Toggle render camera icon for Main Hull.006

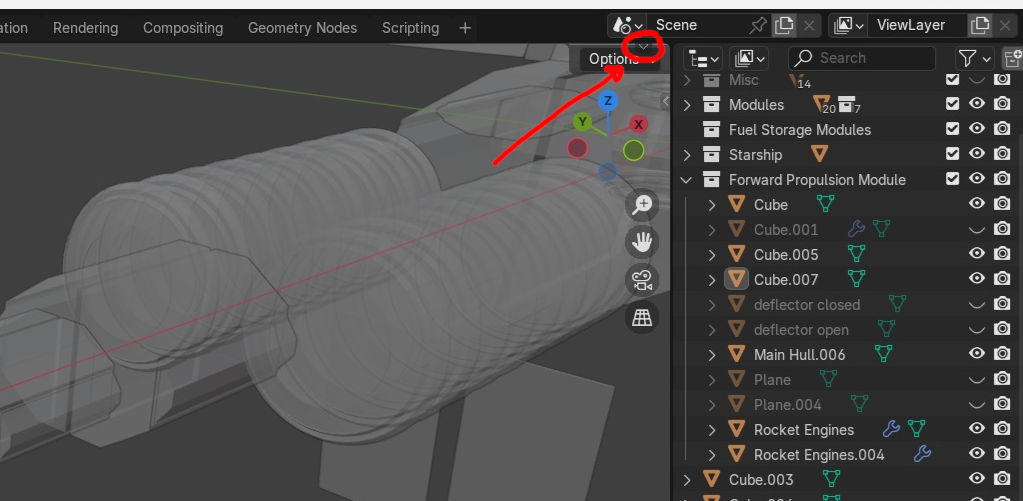coord(1001,354)
